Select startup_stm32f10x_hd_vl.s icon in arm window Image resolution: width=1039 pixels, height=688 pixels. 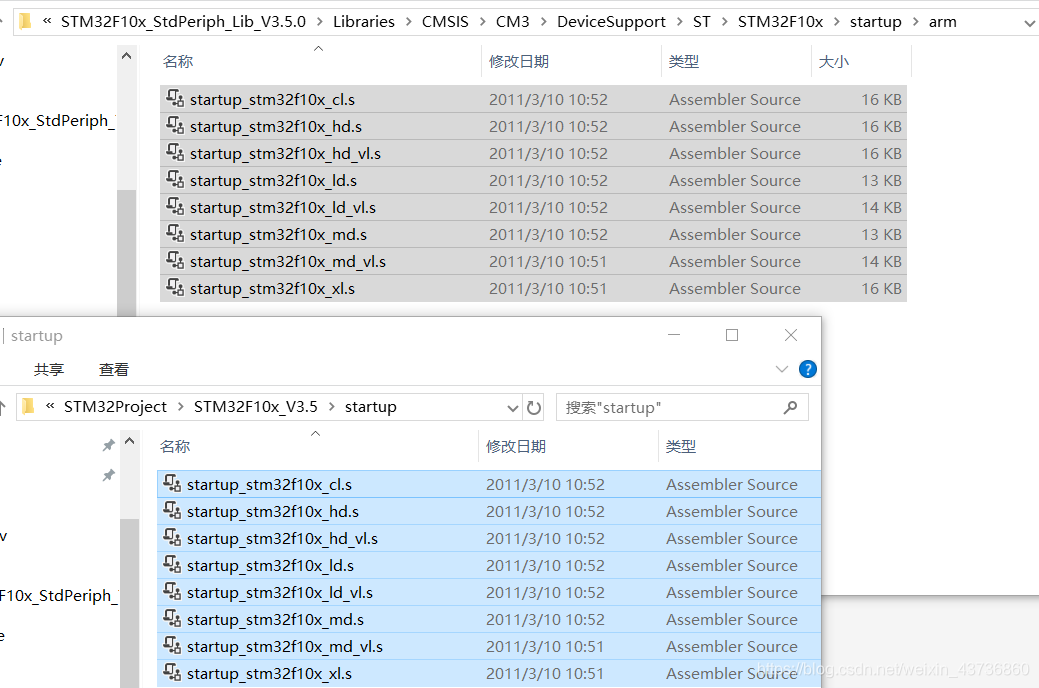pyautogui.click(x=175, y=153)
